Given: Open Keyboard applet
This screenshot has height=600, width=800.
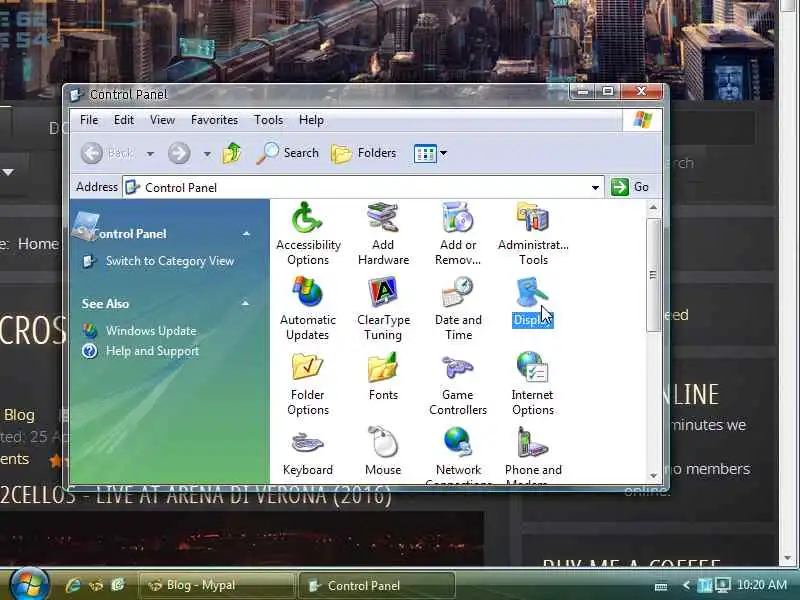Looking at the screenshot, I should point(308,452).
